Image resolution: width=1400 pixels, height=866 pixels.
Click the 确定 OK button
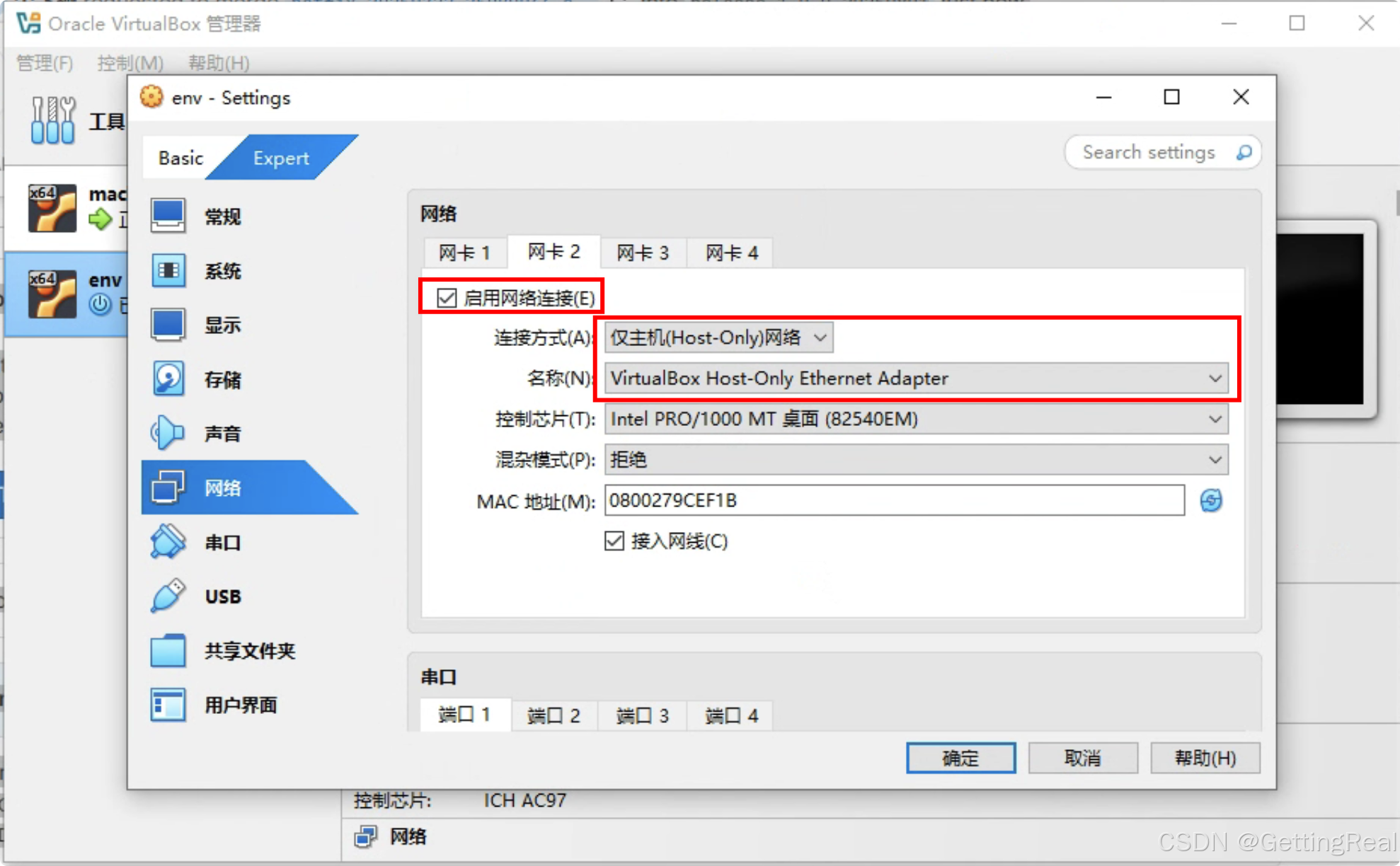click(960, 758)
